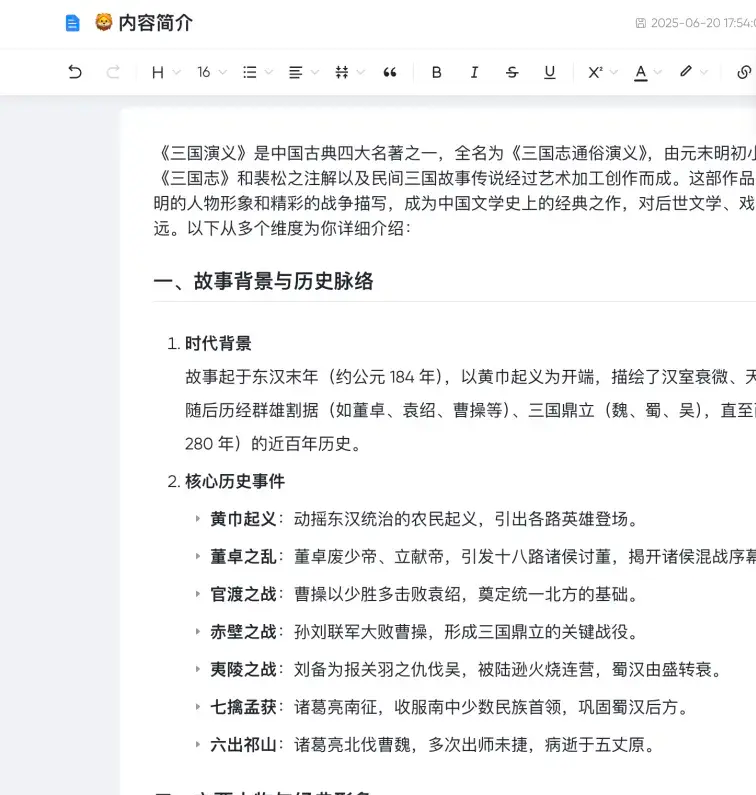Image resolution: width=756 pixels, height=795 pixels.
Task: Collapse the 夷陵之战 bullet triangle
Action: tap(198, 669)
